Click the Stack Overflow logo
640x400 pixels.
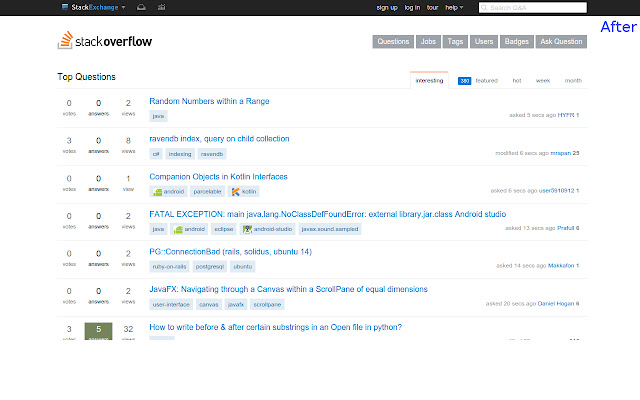coord(105,41)
